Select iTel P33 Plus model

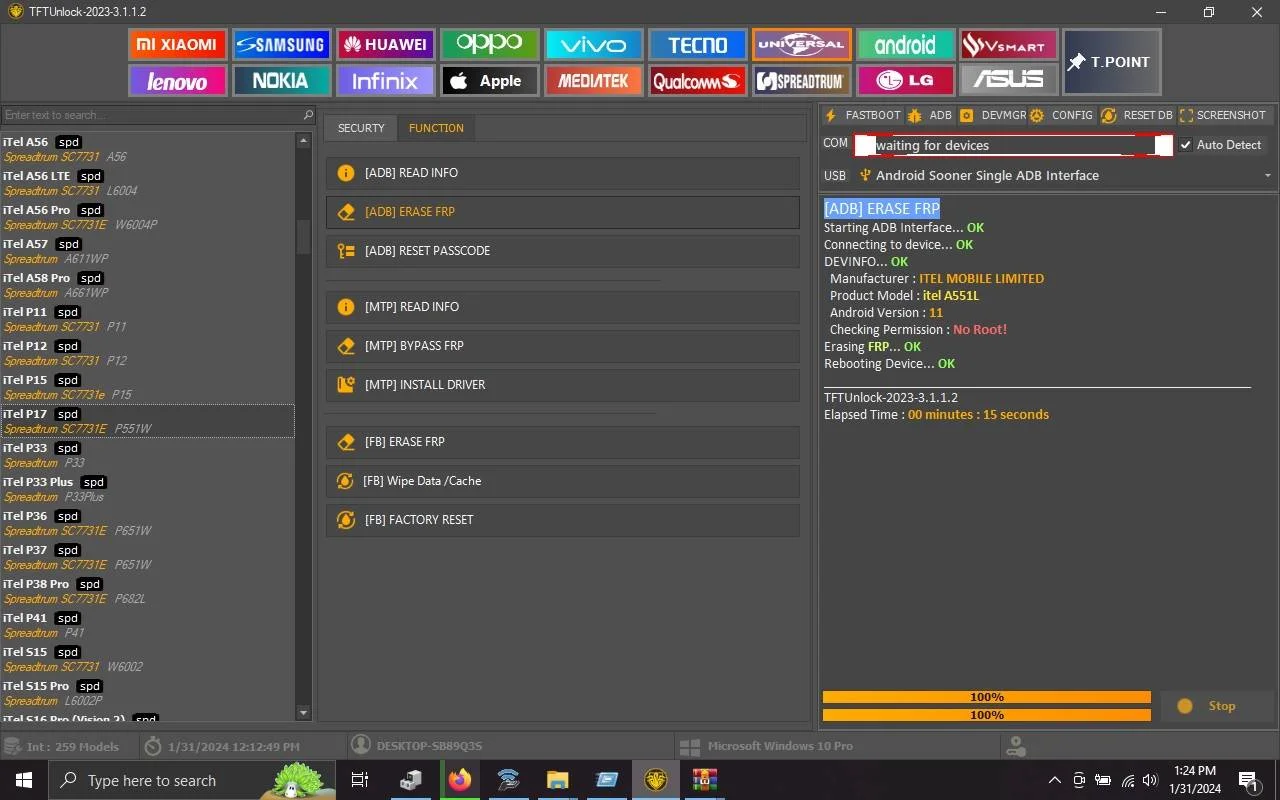pos(147,489)
